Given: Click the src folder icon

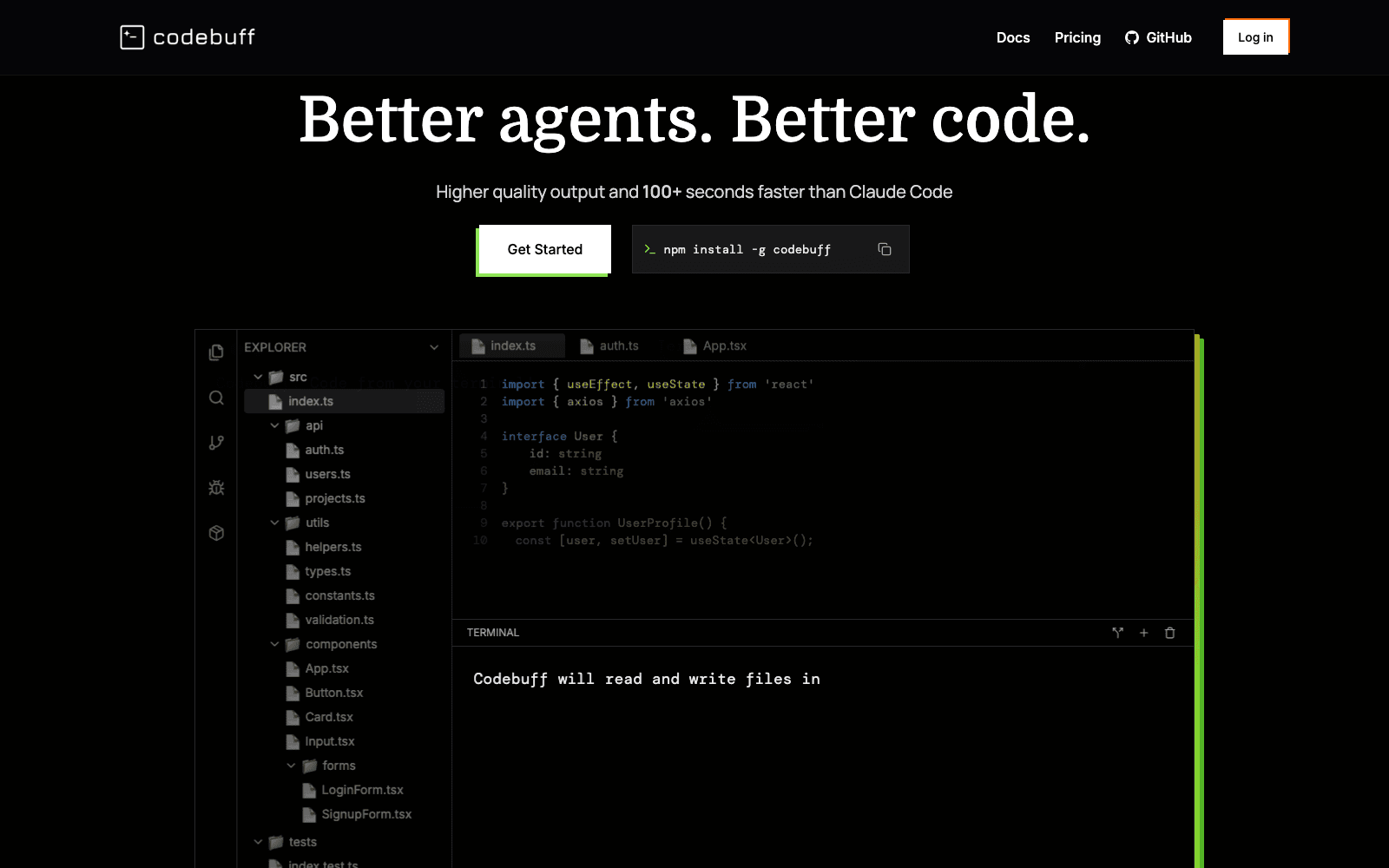Looking at the screenshot, I should pyautogui.click(x=276, y=377).
